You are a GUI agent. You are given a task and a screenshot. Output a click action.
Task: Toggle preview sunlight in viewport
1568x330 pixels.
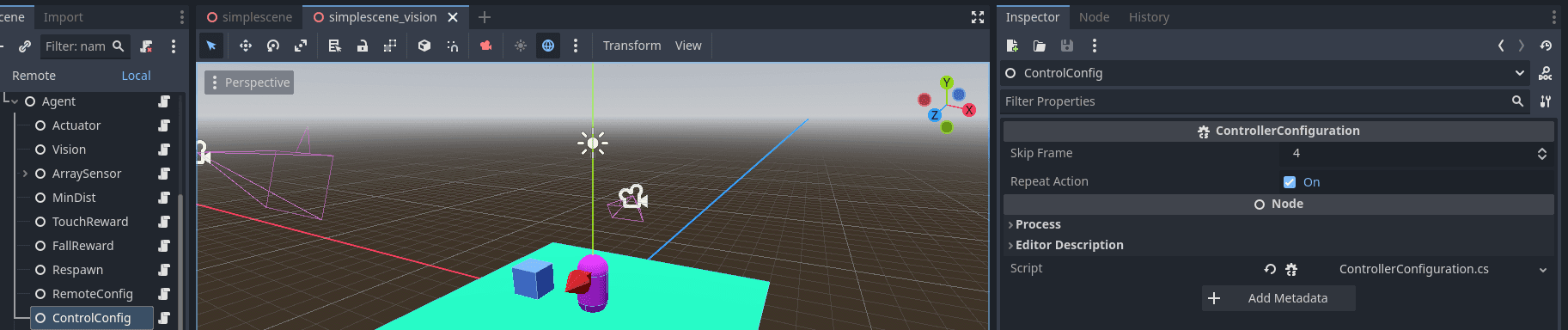(x=521, y=46)
